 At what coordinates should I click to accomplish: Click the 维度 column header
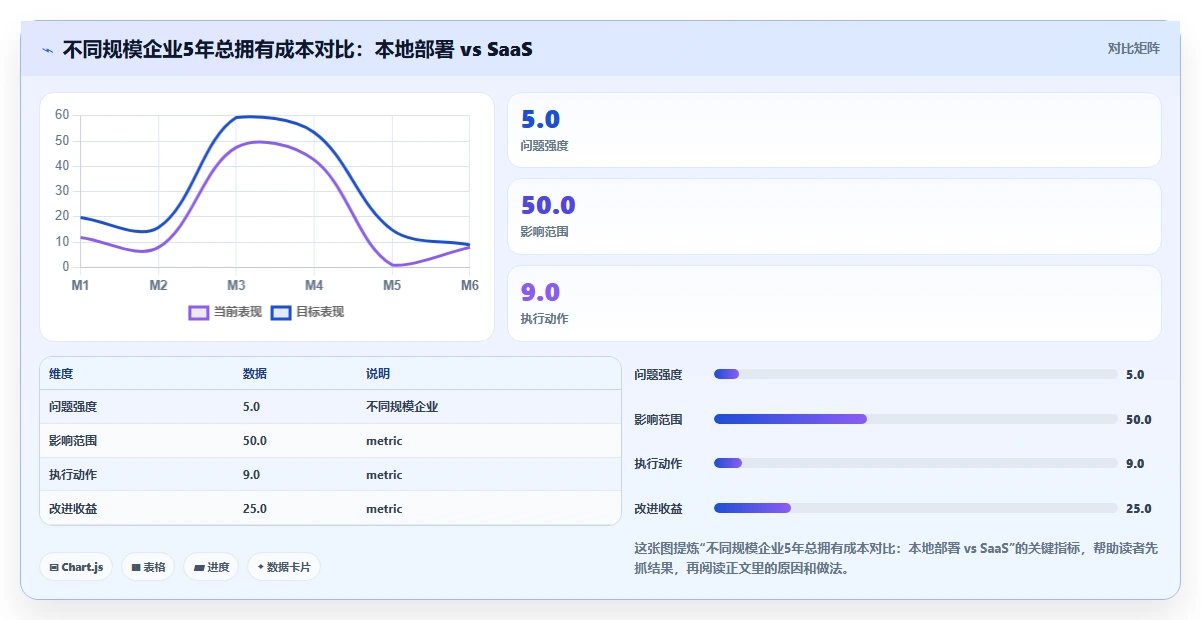click(x=61, y=374)
